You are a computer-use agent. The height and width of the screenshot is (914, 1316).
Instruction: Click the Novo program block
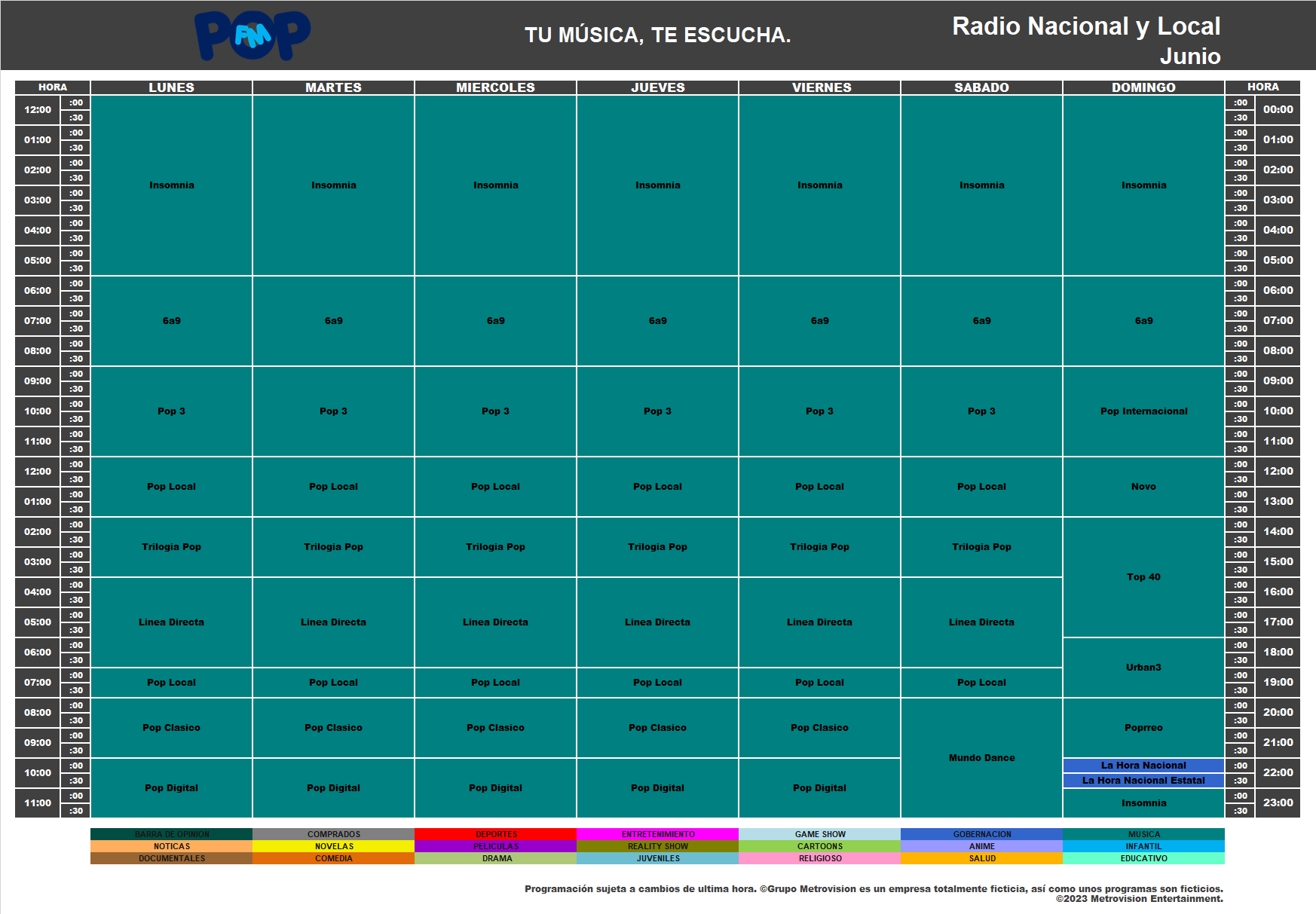coord(1143,487)
